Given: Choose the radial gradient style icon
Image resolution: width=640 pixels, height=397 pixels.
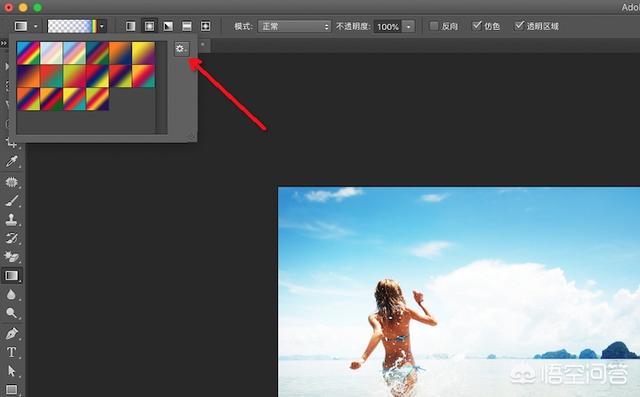Looking at the screenshot, I should 149,27.
